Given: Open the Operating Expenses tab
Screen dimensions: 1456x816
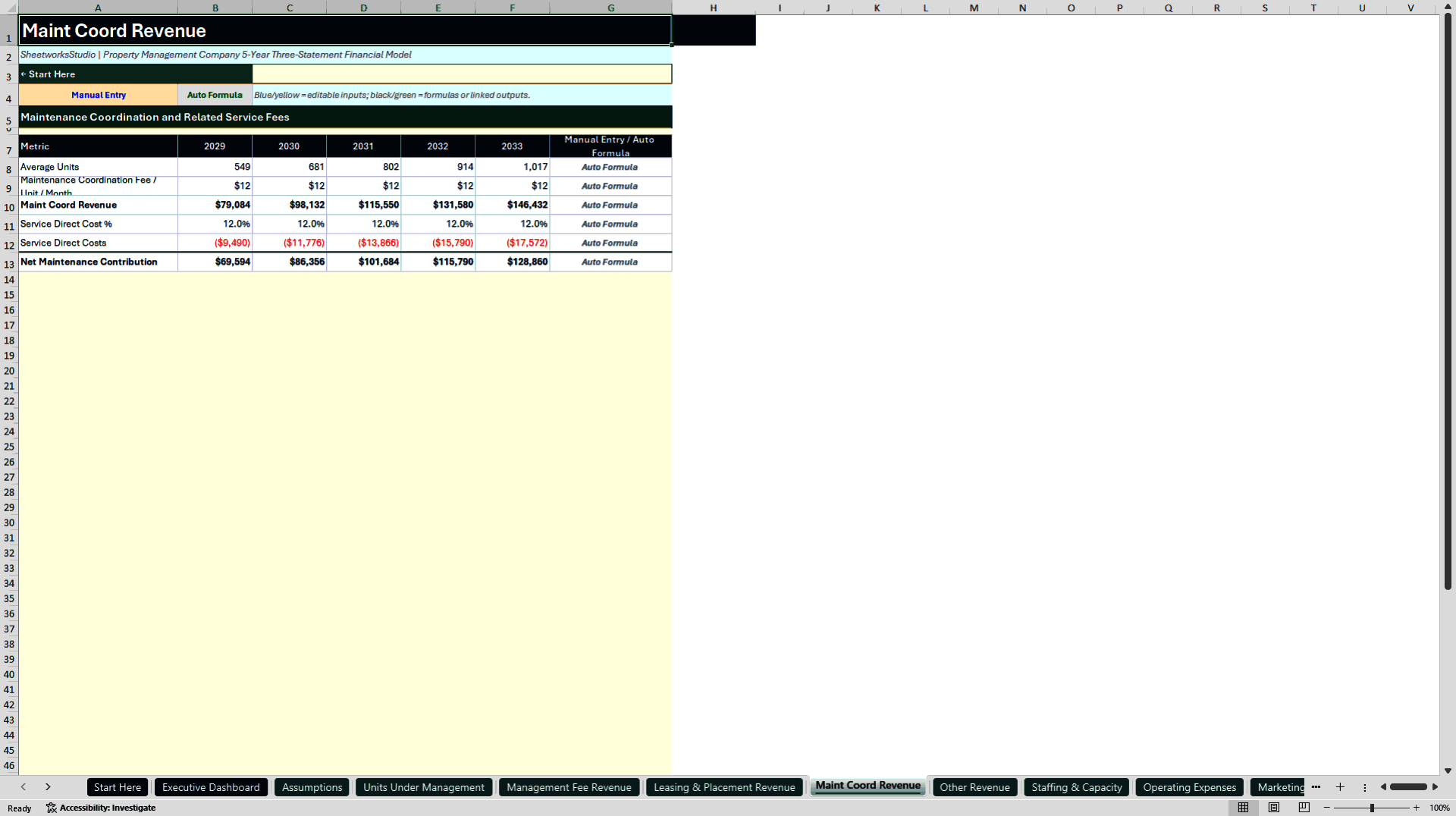Looking at the screenshot, I should tap(1189, 787).
